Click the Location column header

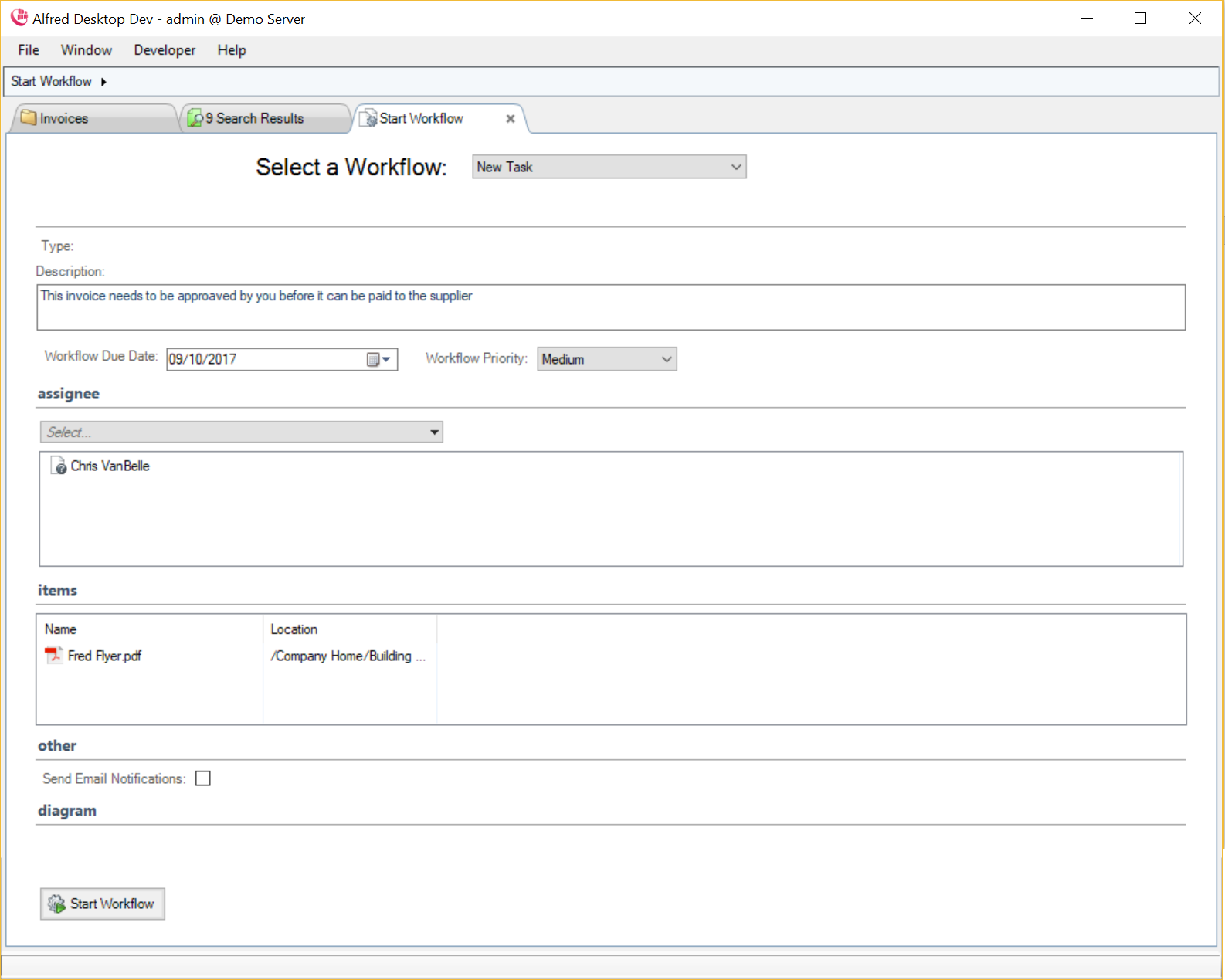point(294,629)
